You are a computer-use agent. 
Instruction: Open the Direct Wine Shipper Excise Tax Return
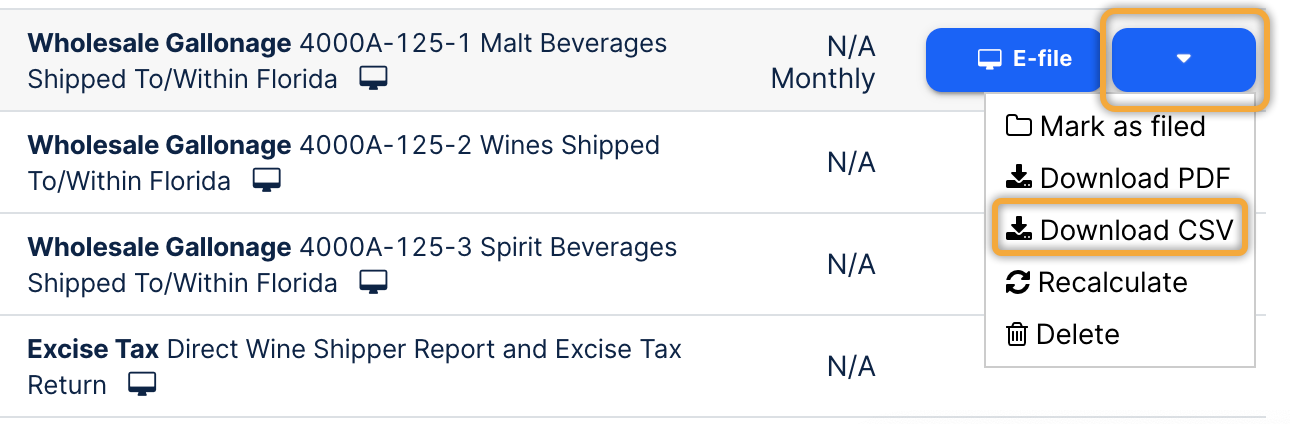[x=354, y=349]
